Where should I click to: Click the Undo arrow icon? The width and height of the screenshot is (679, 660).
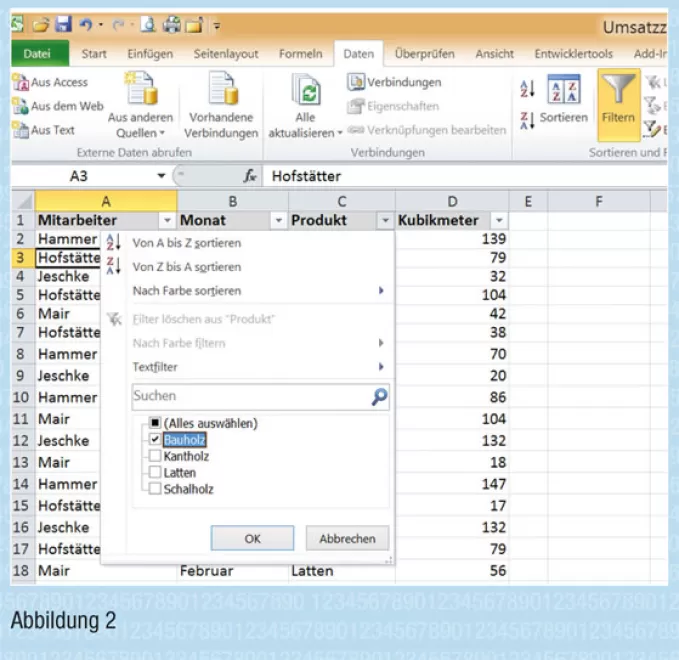[85, 24]
